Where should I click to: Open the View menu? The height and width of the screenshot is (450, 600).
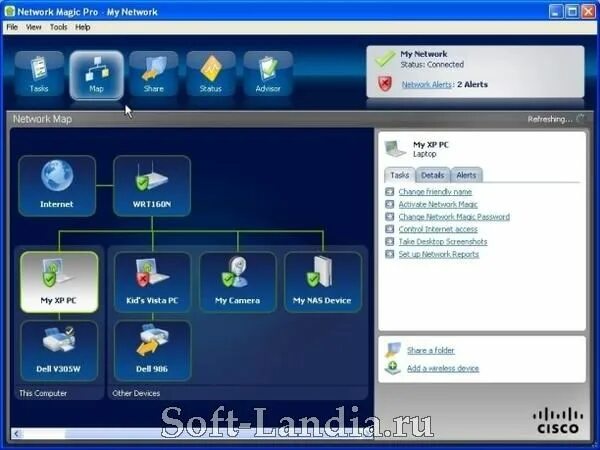[34, 27]
